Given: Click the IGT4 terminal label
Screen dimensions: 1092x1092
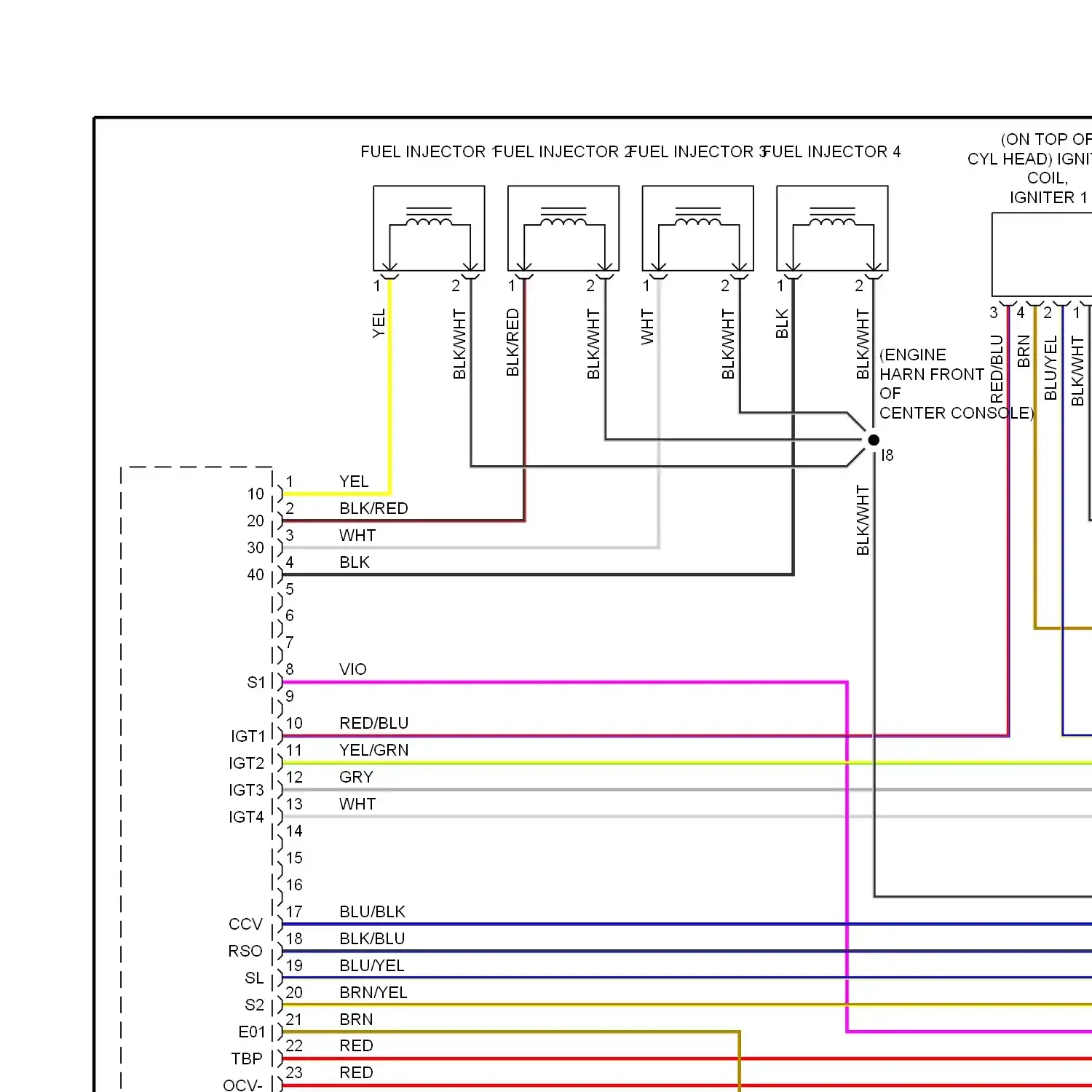Looking at the screenshot, I should point(247,817).
